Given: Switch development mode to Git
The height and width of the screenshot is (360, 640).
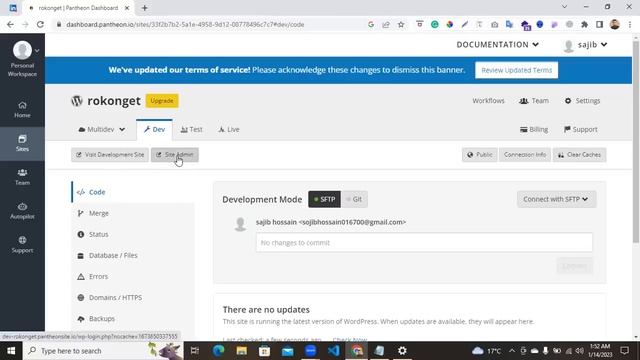Looking at the screenshot, I should pyautogui.click(x=354, y=199).
